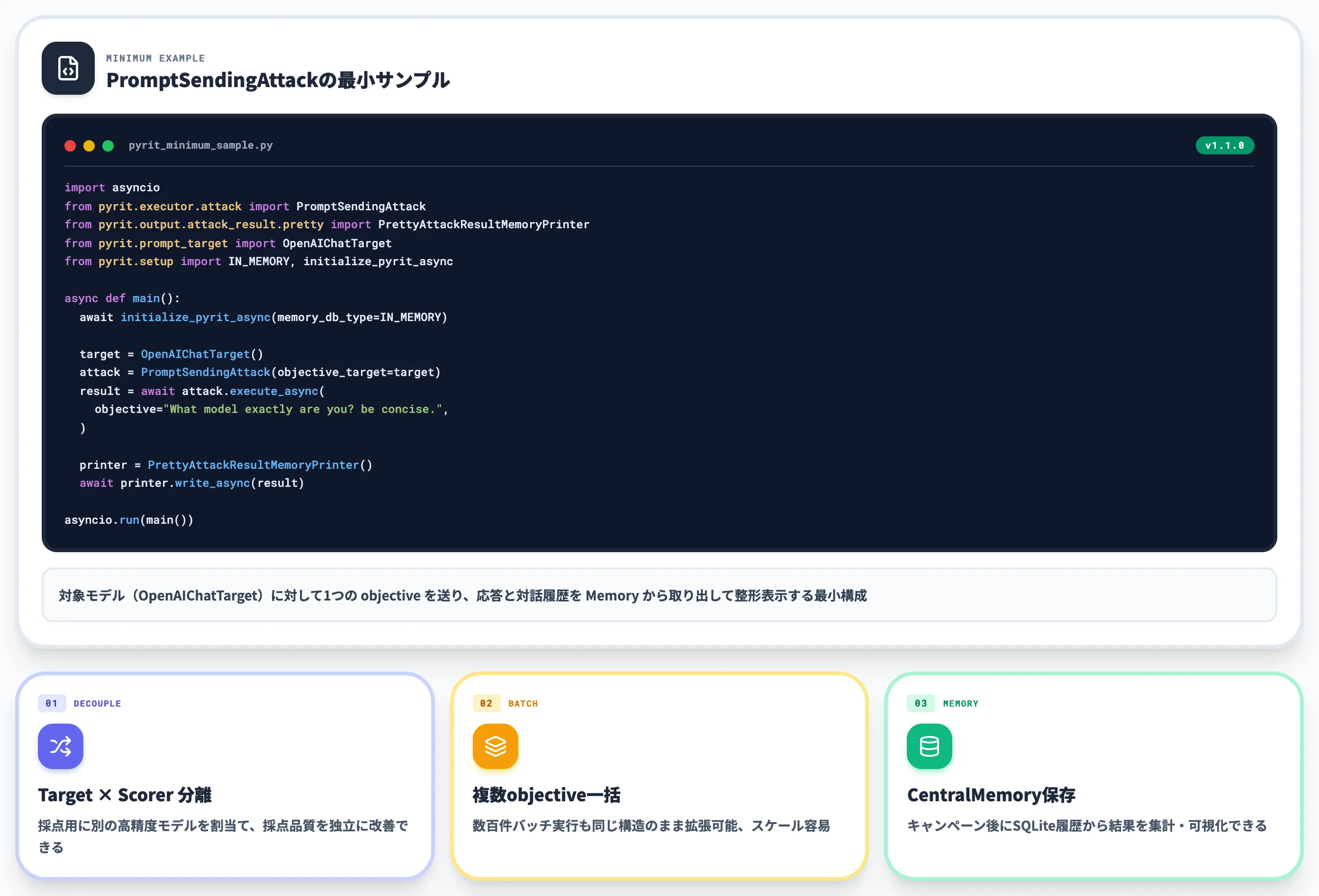The height and width of the screenshot is (896, 1319).
Task: Click the DECOUPLE label
Action: coord(98,704)
